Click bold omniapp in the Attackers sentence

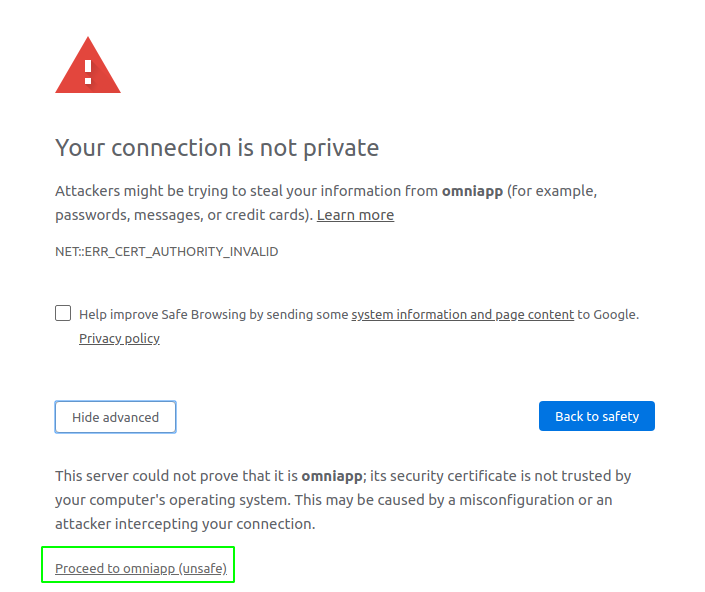point(472,190)
